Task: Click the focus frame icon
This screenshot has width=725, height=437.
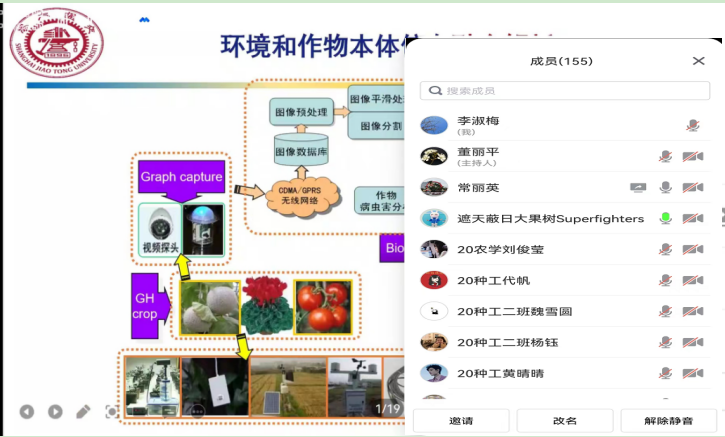Action: (x=112, y=412)
